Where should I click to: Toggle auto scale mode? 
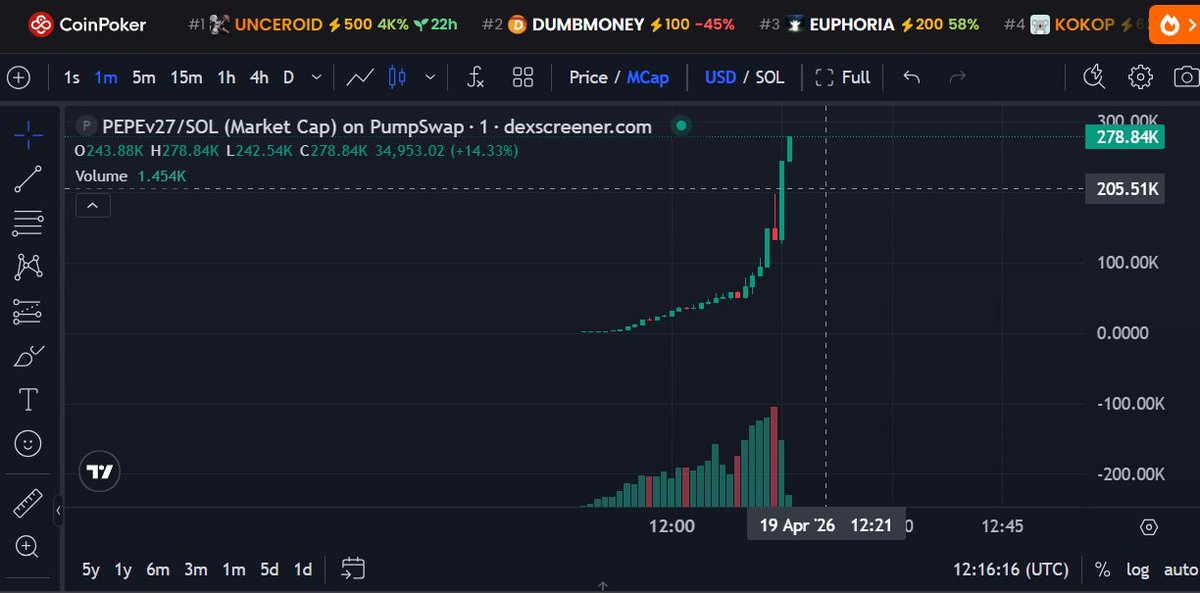pyautogui.click(x=1181, y=569)
